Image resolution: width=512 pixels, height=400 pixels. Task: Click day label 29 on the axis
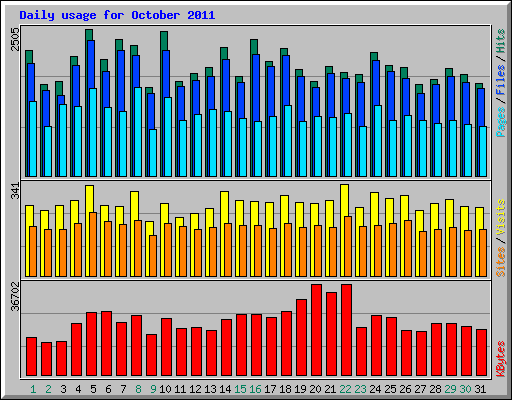450,389
